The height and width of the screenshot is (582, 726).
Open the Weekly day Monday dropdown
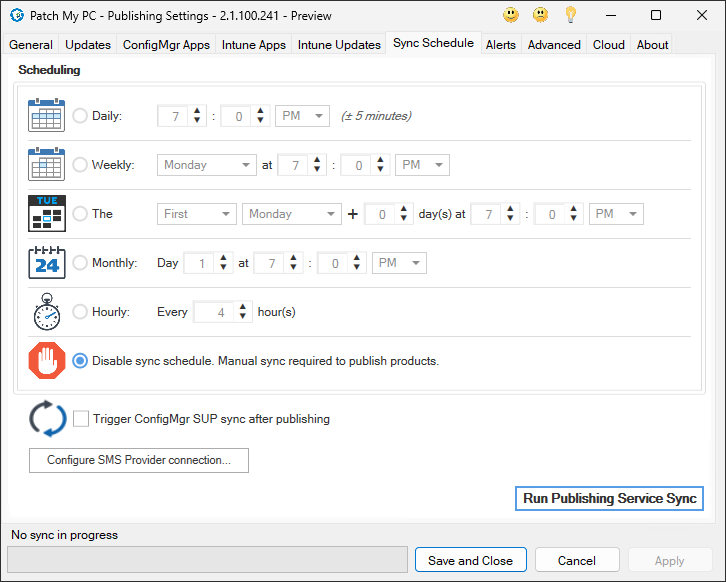(x=207, y=165)
